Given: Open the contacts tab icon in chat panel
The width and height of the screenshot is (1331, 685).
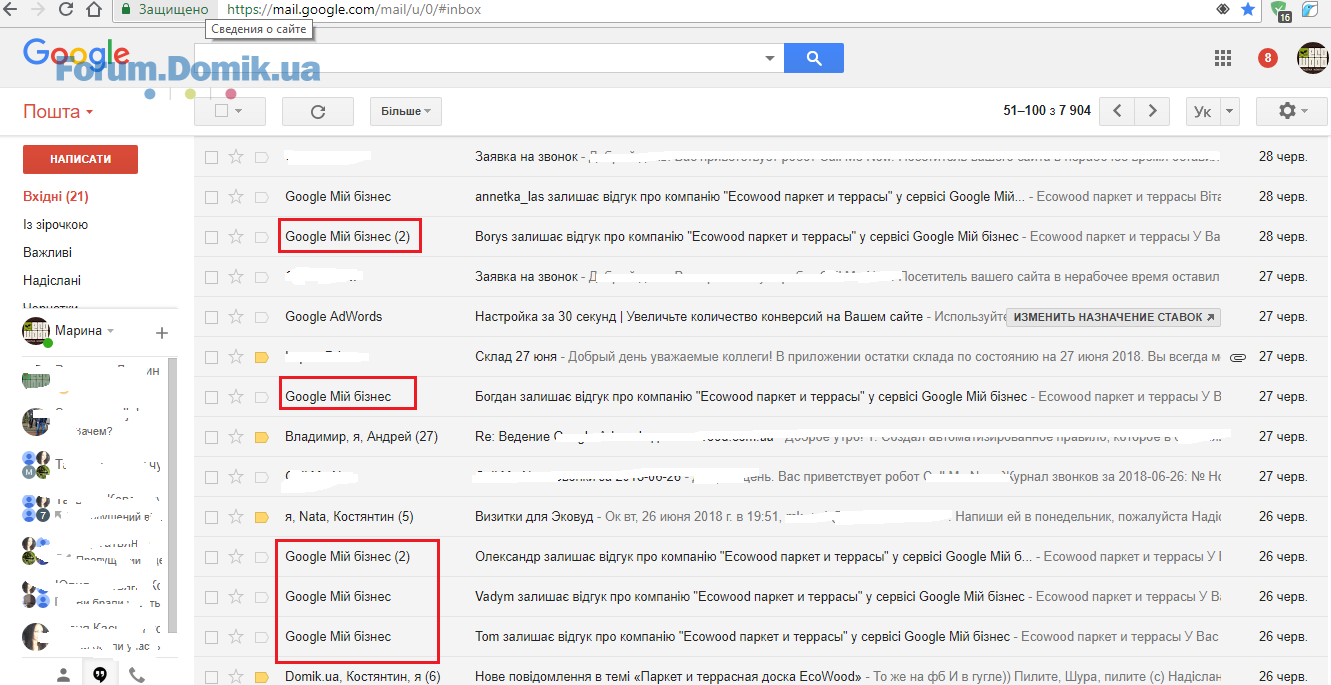Looking at the screenshot, I should coord(63,675).
